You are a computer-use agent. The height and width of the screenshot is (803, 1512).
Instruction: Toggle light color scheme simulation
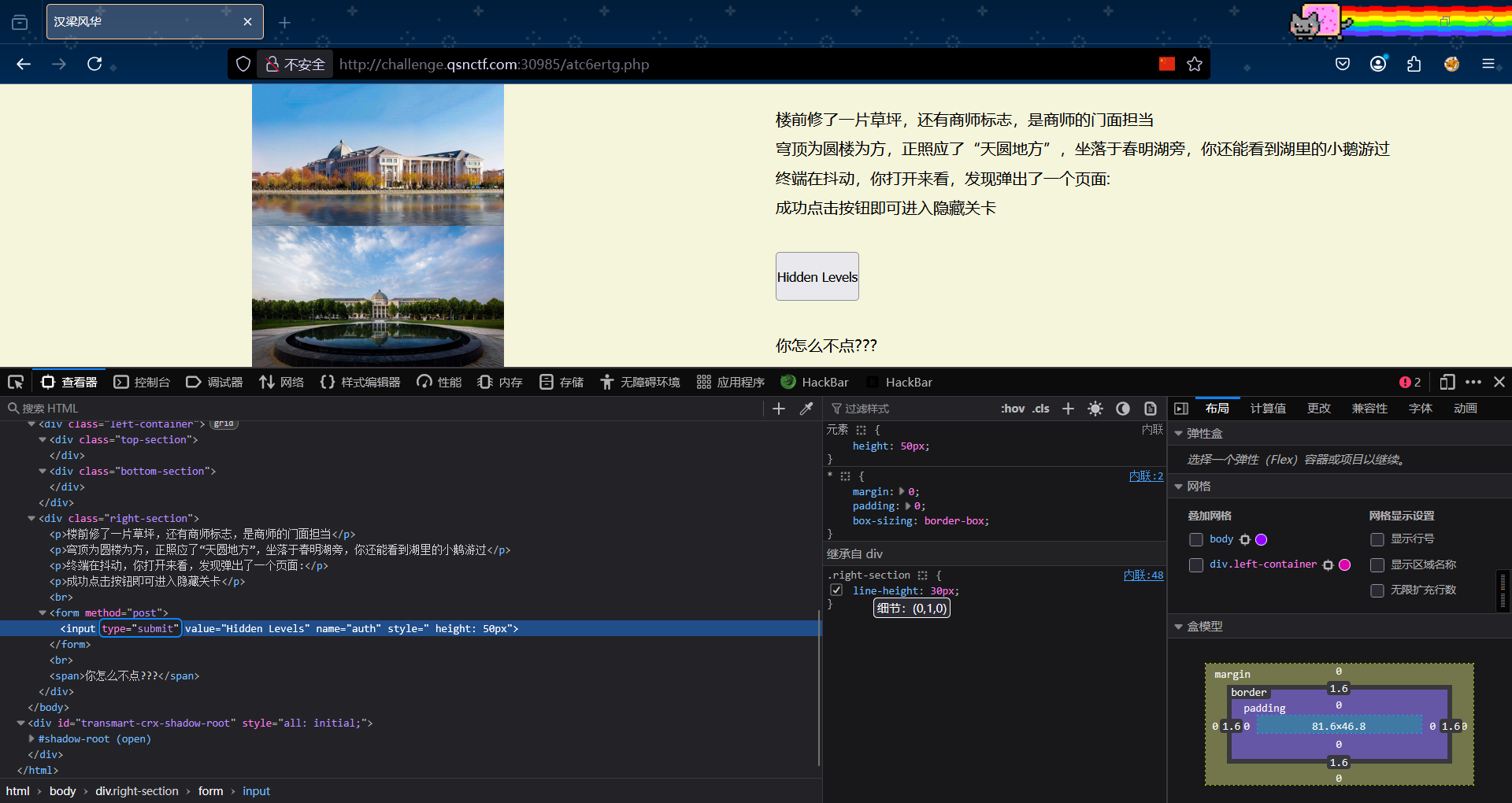[x=1095, y=409]
